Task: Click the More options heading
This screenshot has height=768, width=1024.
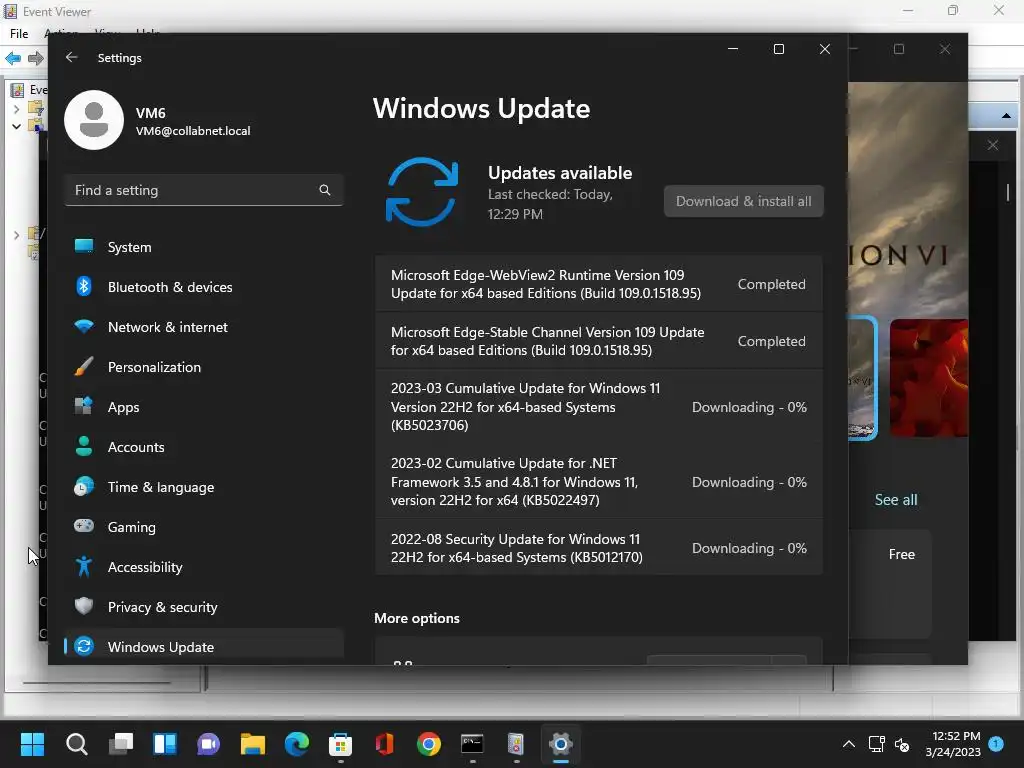Action: [x=417, y=618]
